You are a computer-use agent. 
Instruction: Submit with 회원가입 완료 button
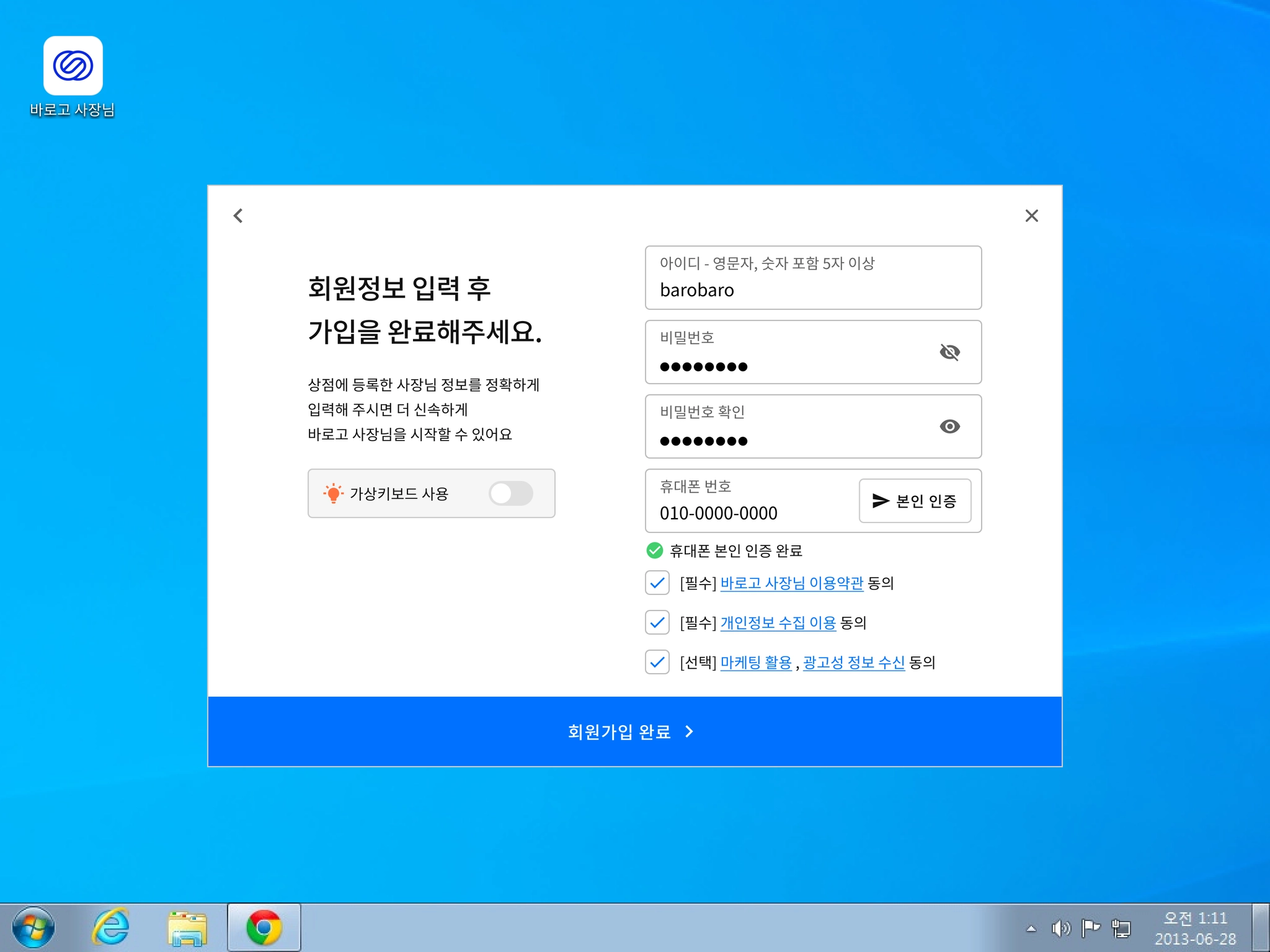(634, 731)
